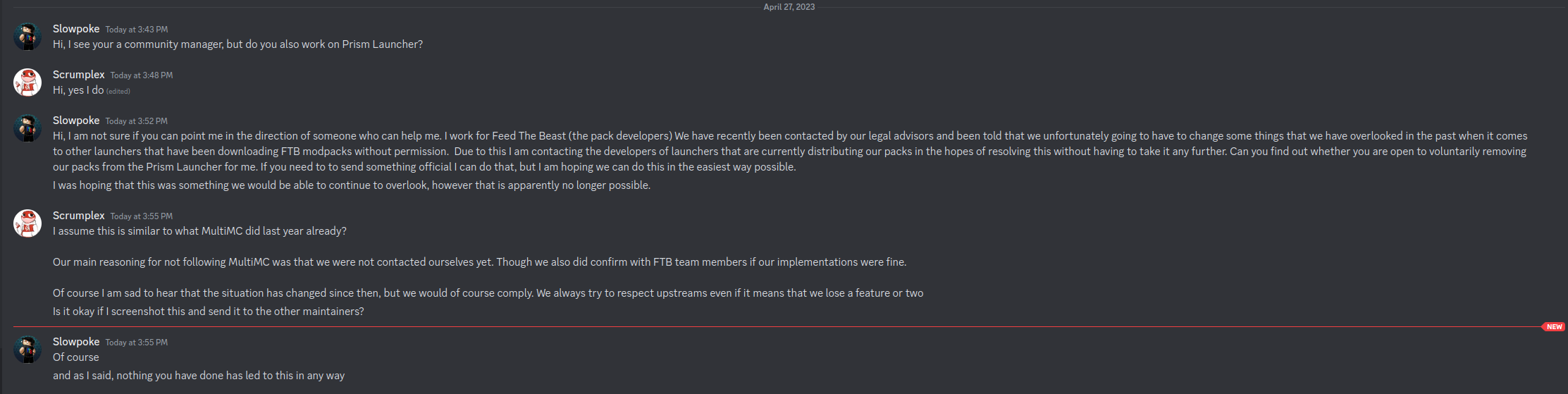Screen dimensions: 1568x394
Task: Click the "Is it okay if I screenshot this" message
Action: [208, 312]
